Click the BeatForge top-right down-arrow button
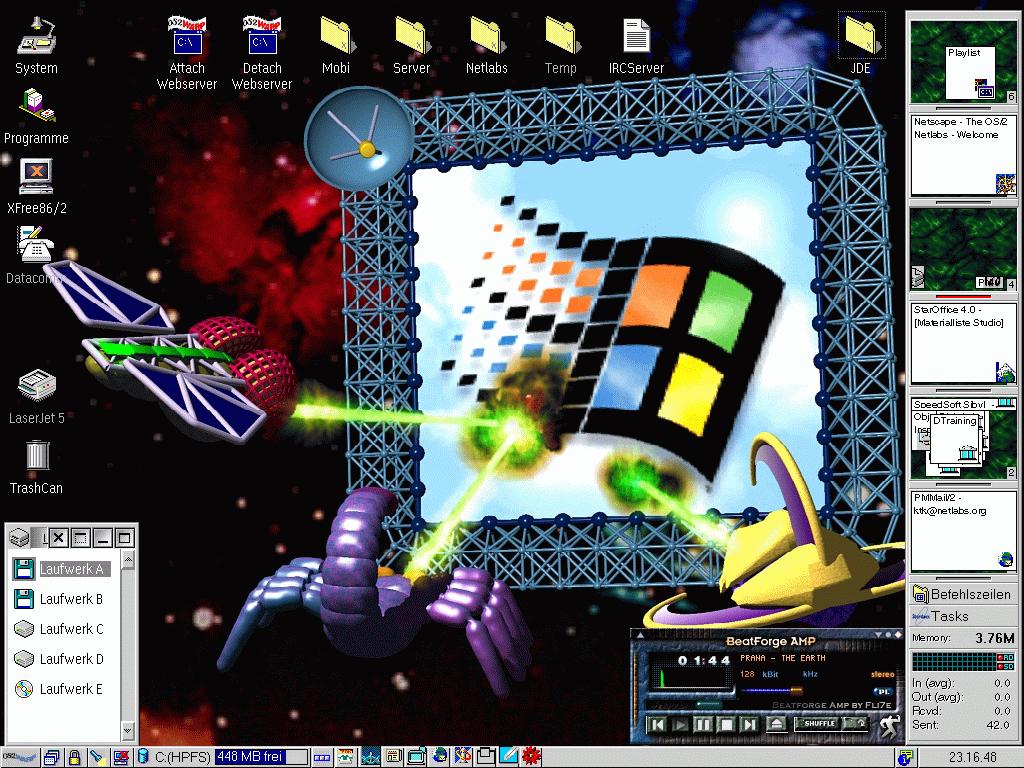1024x768 pixels. pos(880,635)
